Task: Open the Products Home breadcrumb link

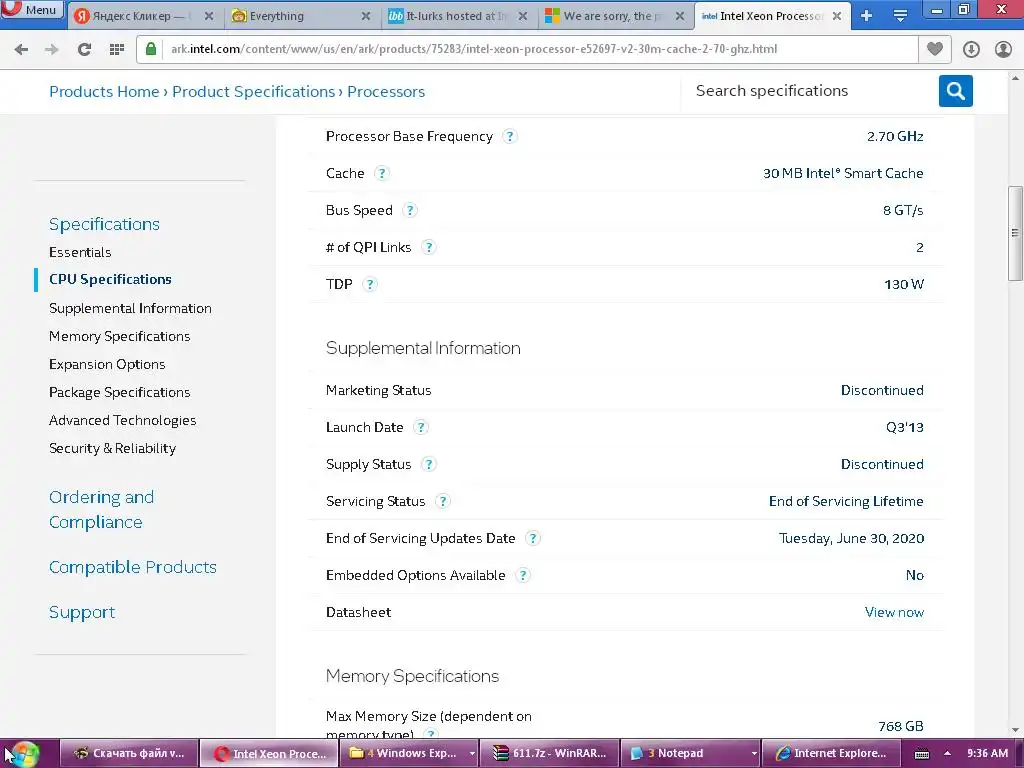Action: click(104, 91)
